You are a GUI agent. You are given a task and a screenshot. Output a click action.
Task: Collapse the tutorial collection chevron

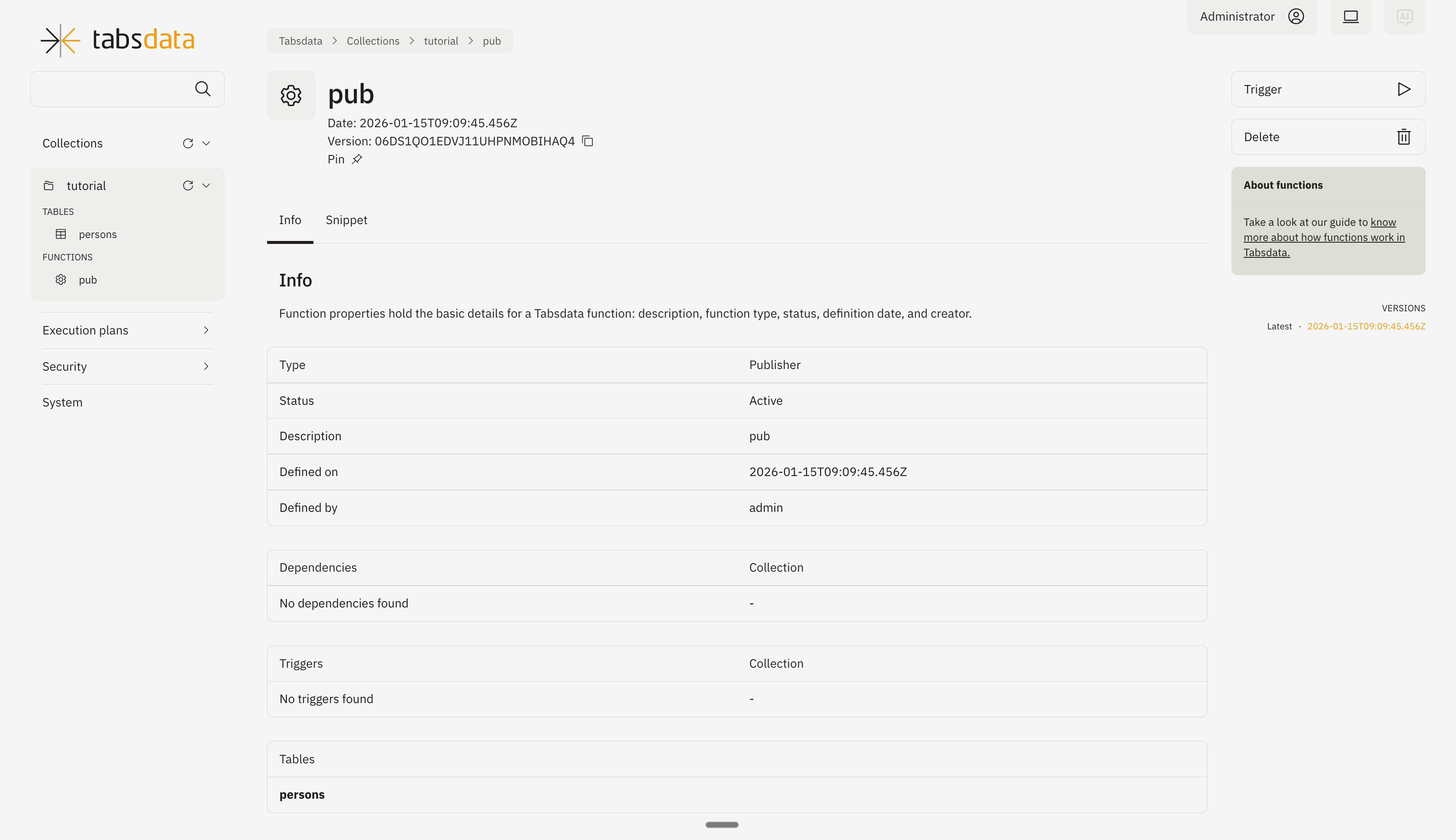pos(206,185)
